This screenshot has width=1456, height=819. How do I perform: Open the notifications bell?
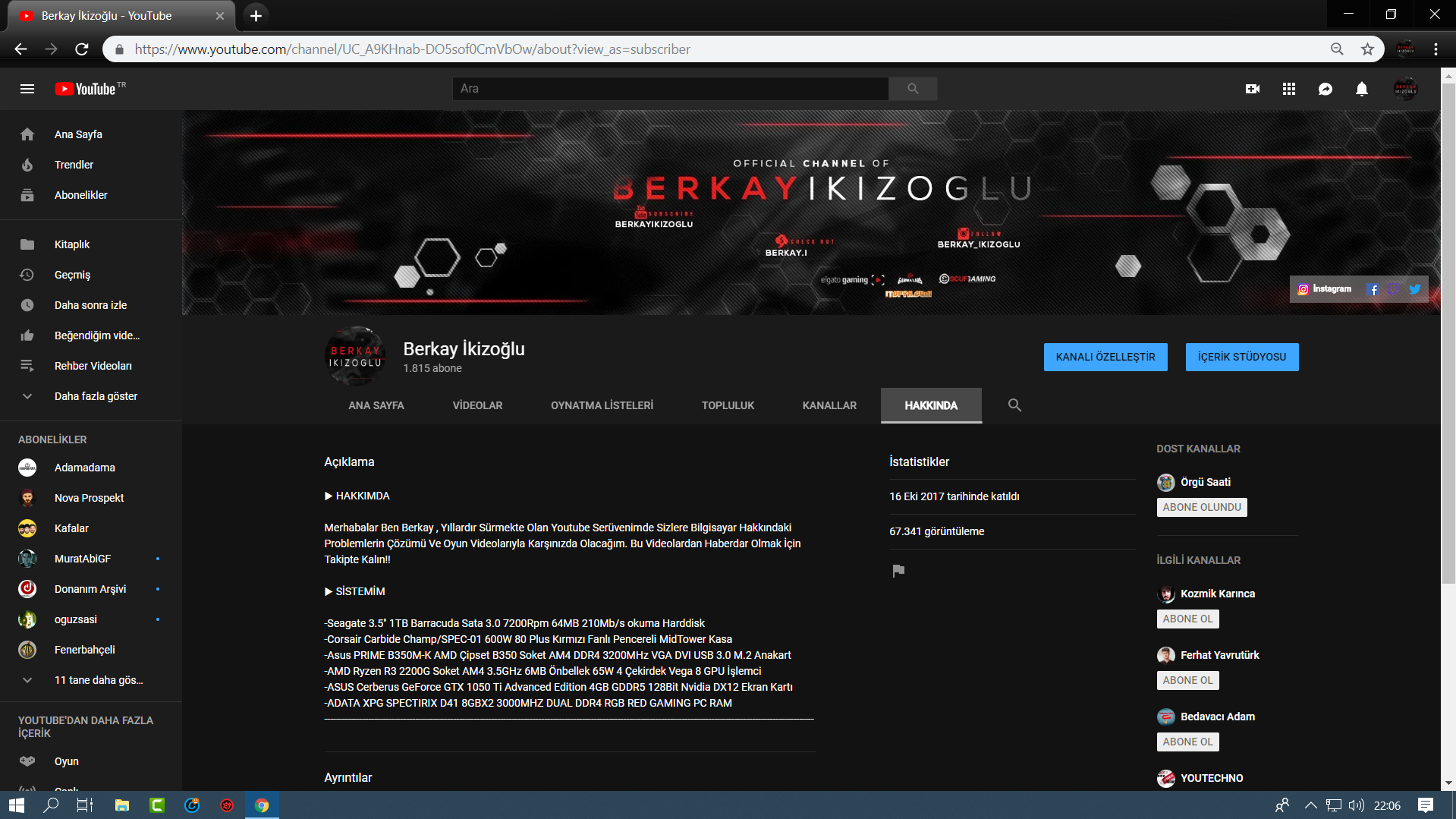click(x=1362, y=89)
